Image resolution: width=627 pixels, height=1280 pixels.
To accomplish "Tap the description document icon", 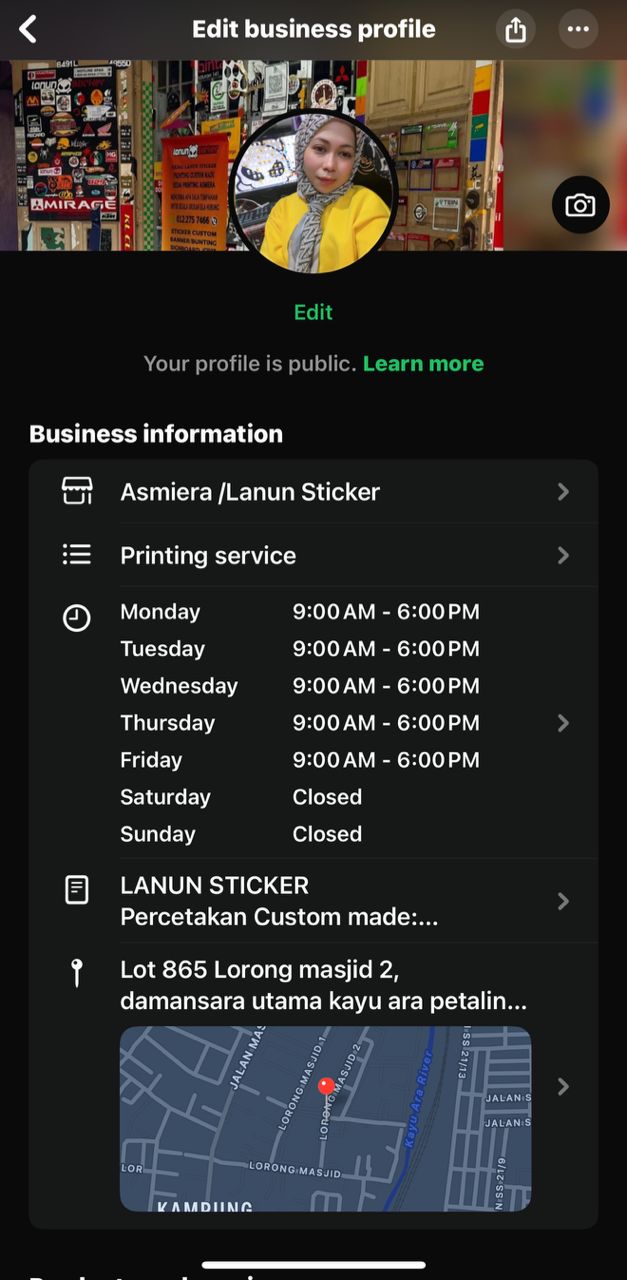I will tap(77, 890).
